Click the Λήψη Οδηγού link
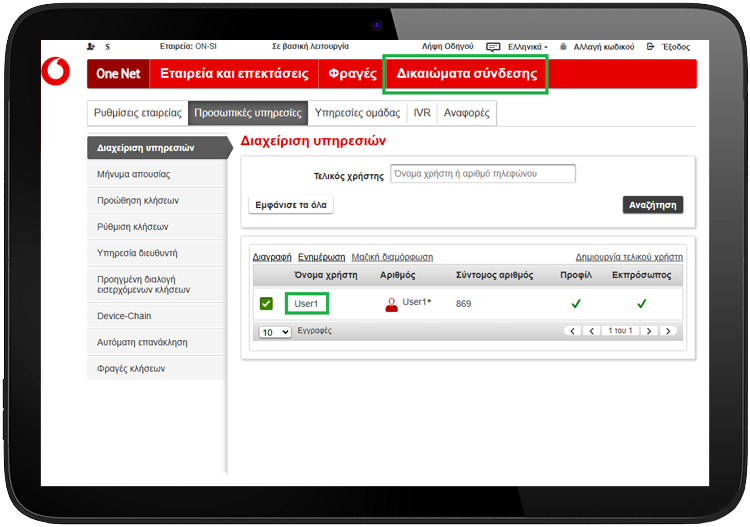750x527 pixels. click(448, 46)
